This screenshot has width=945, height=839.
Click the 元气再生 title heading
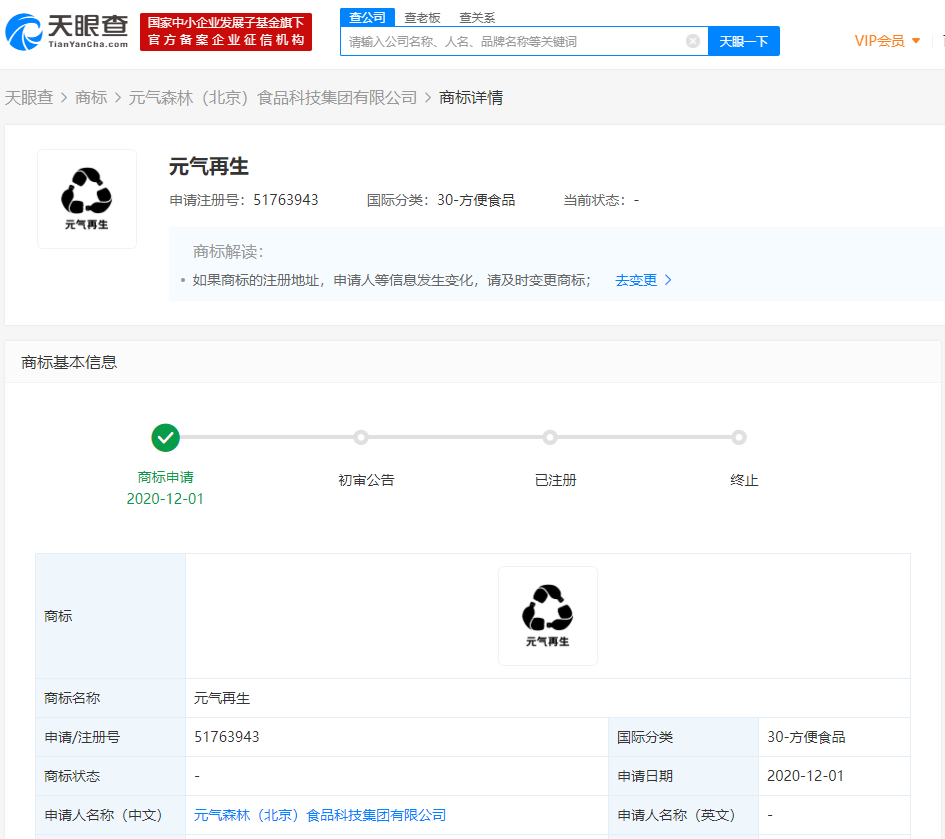pyautogui.click(x=209, y=167)
